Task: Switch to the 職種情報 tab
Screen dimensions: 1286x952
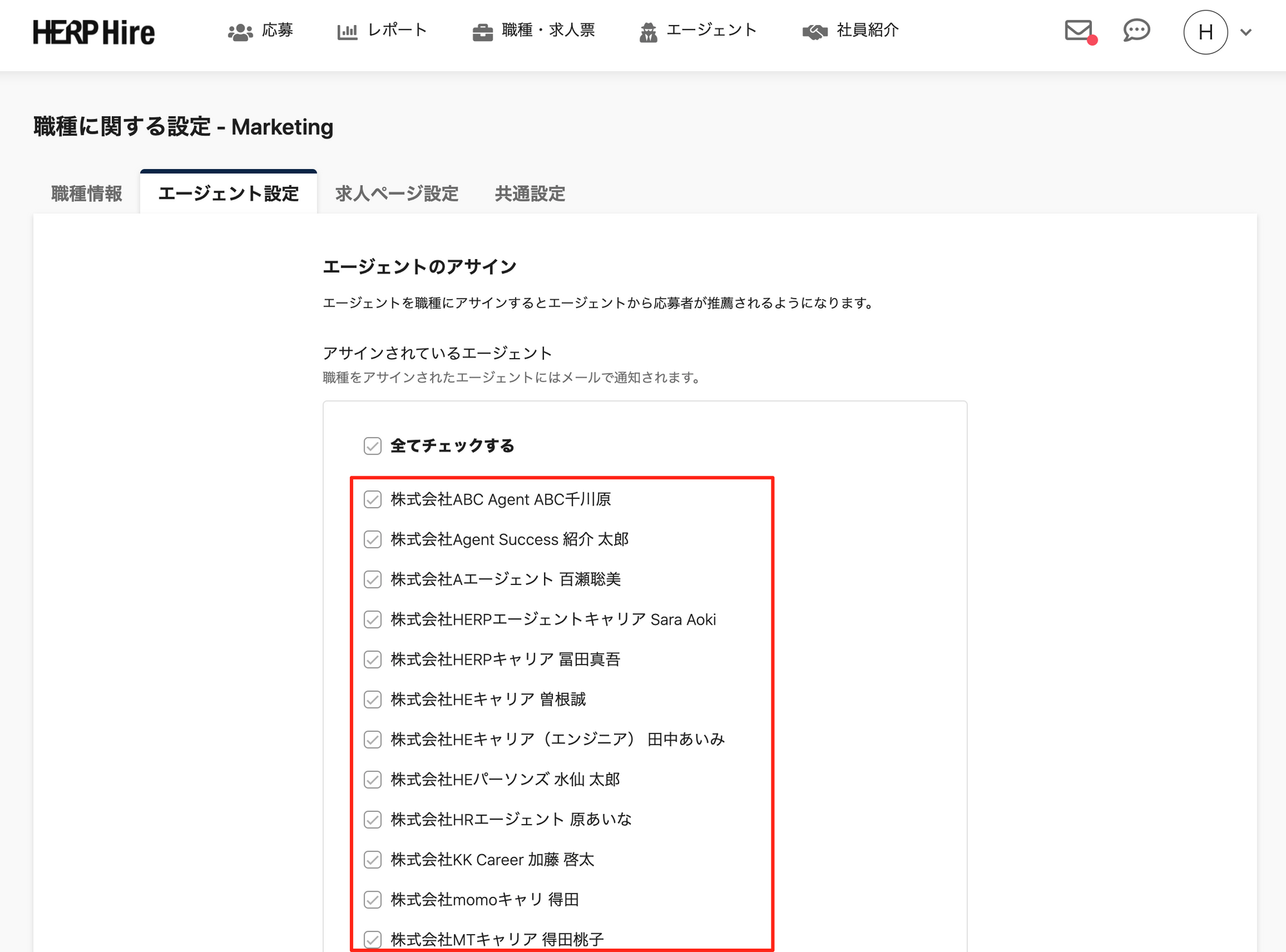Action: click(x=87, y=193)
